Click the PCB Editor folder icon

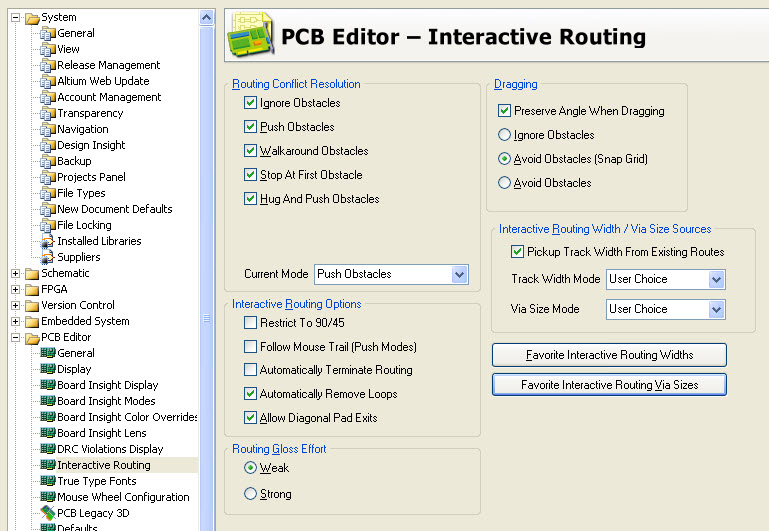pyautogui.click(x=32, y=338)
